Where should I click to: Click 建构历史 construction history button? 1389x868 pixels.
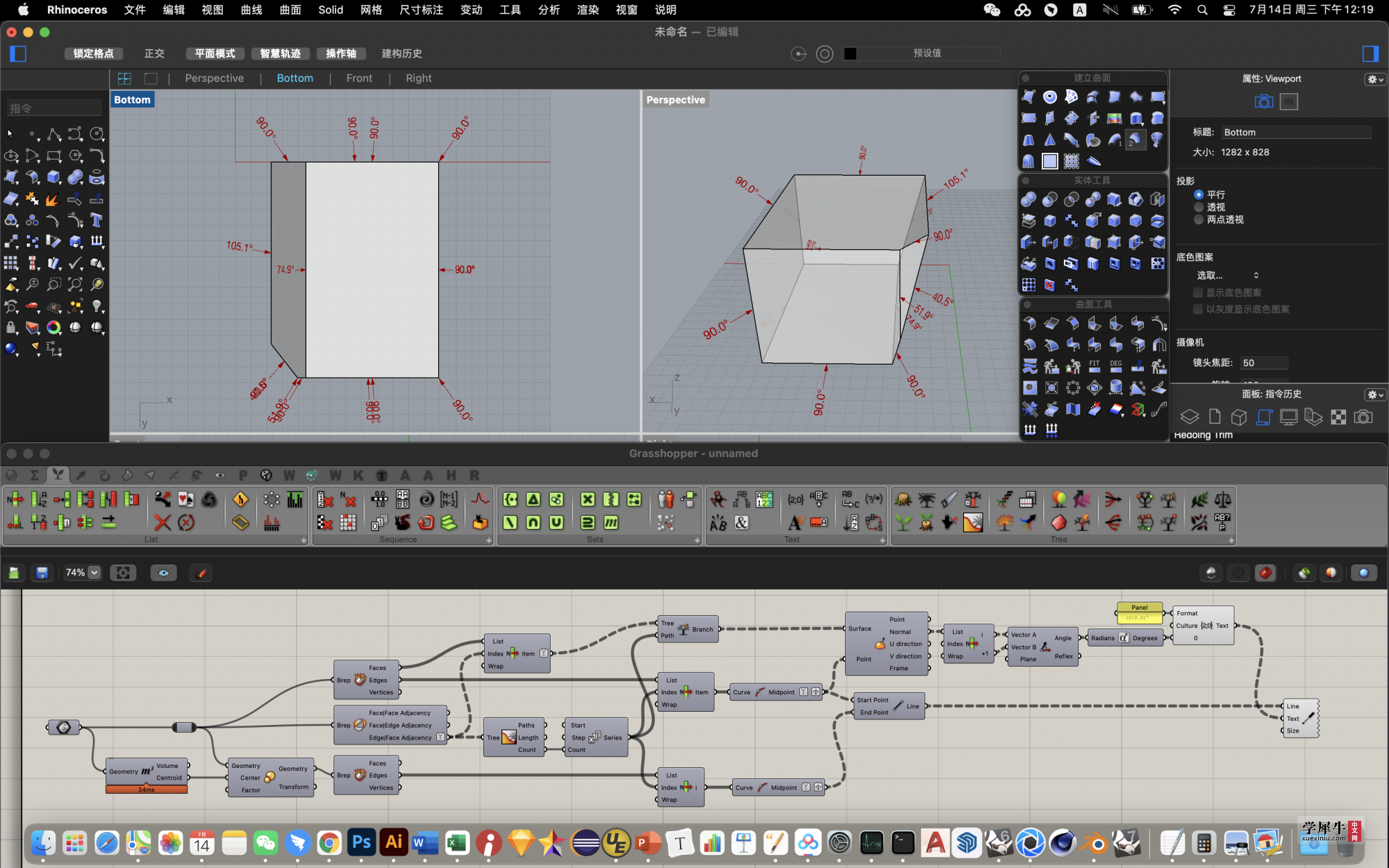point(401,53)
